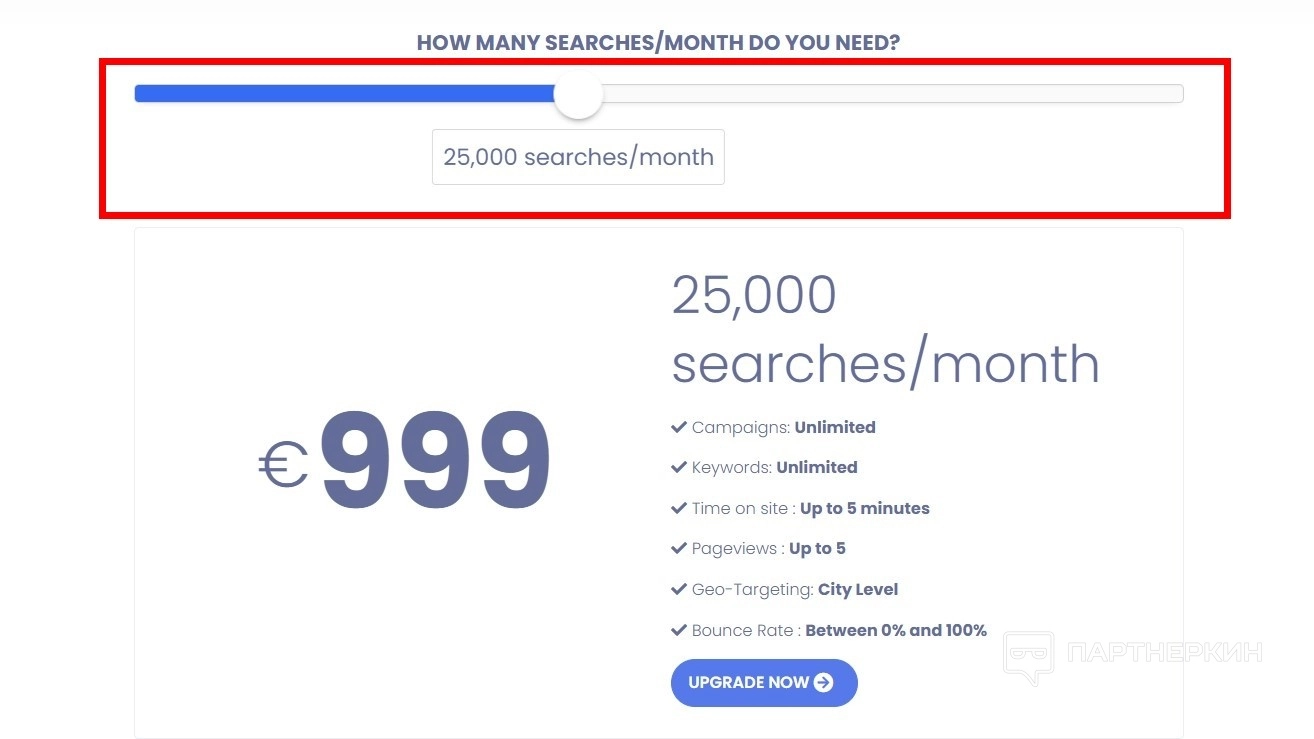Click the checkmark icon beside Keywords
Image resolution: width=1314 pixels, height=739 pixels.
tap(679, 467)
